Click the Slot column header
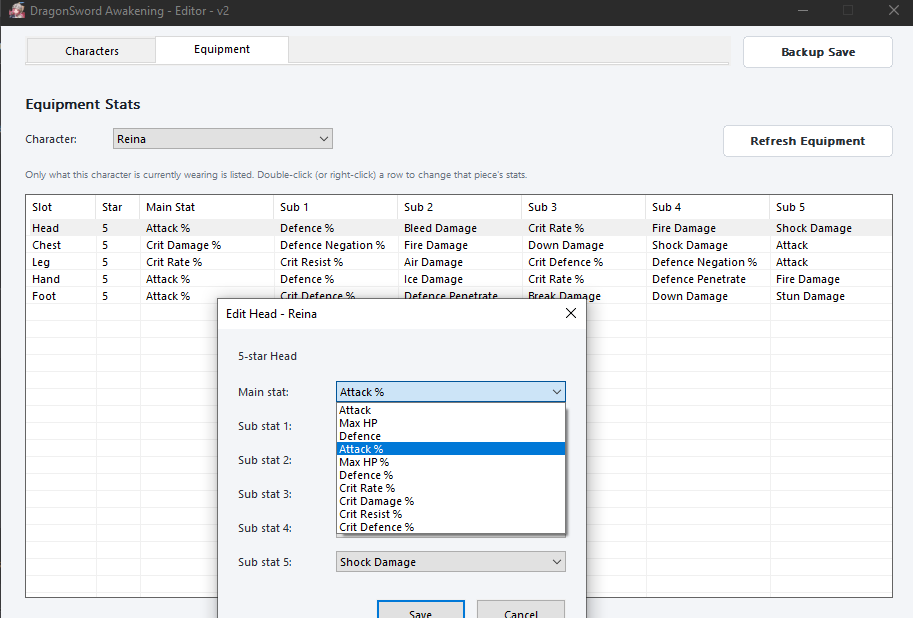913x618 pixels. pyautogui.click(x=61, y=207)
